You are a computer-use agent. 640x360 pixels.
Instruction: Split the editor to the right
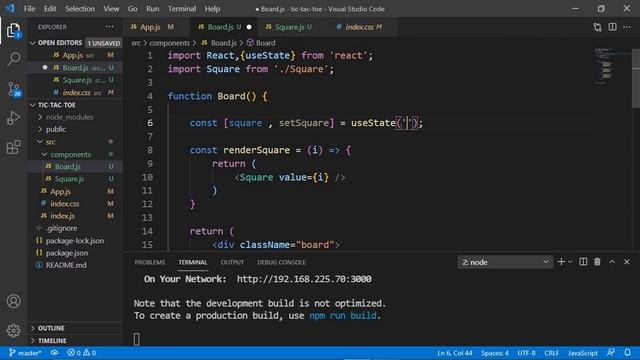tap(612, 27)
